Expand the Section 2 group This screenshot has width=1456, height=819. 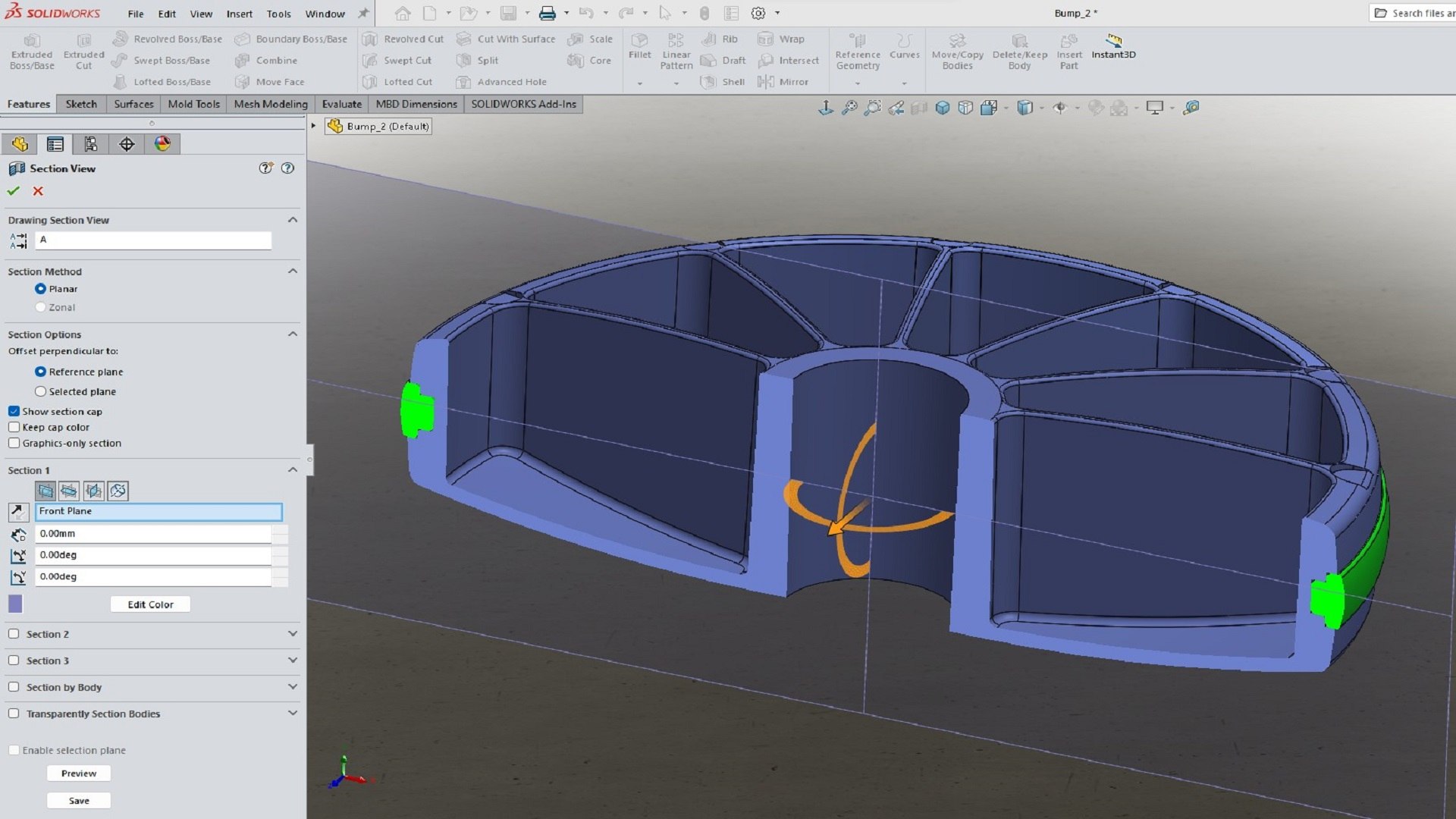click(293, 634)
